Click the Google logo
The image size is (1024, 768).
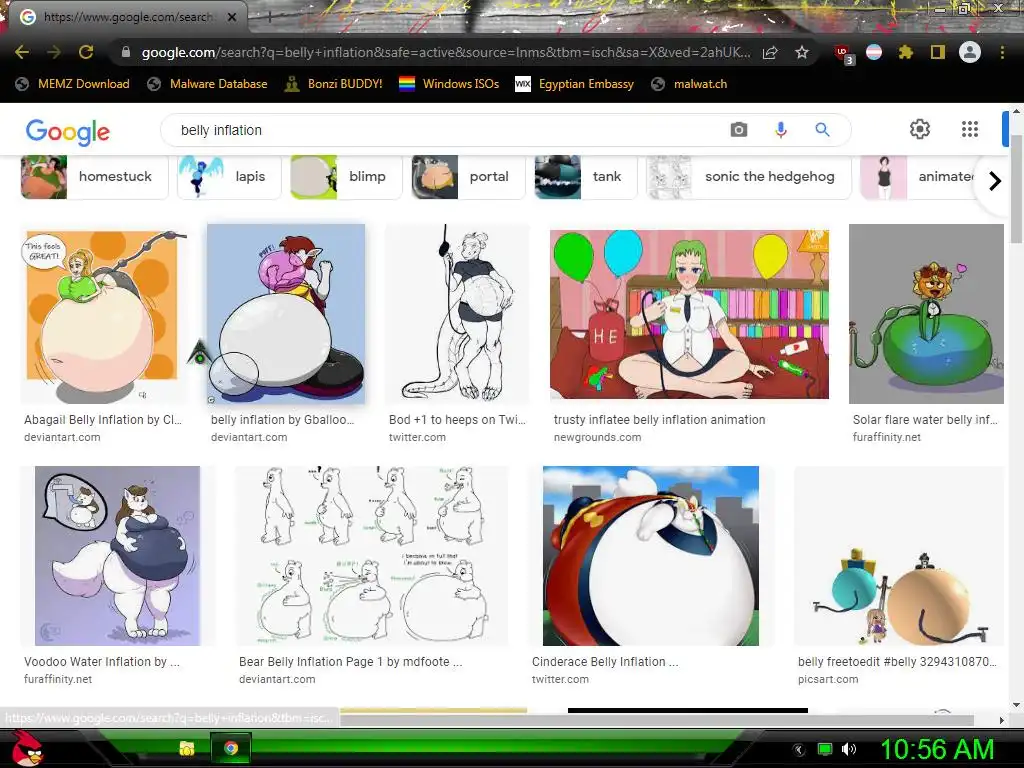[x=68, y=132]
